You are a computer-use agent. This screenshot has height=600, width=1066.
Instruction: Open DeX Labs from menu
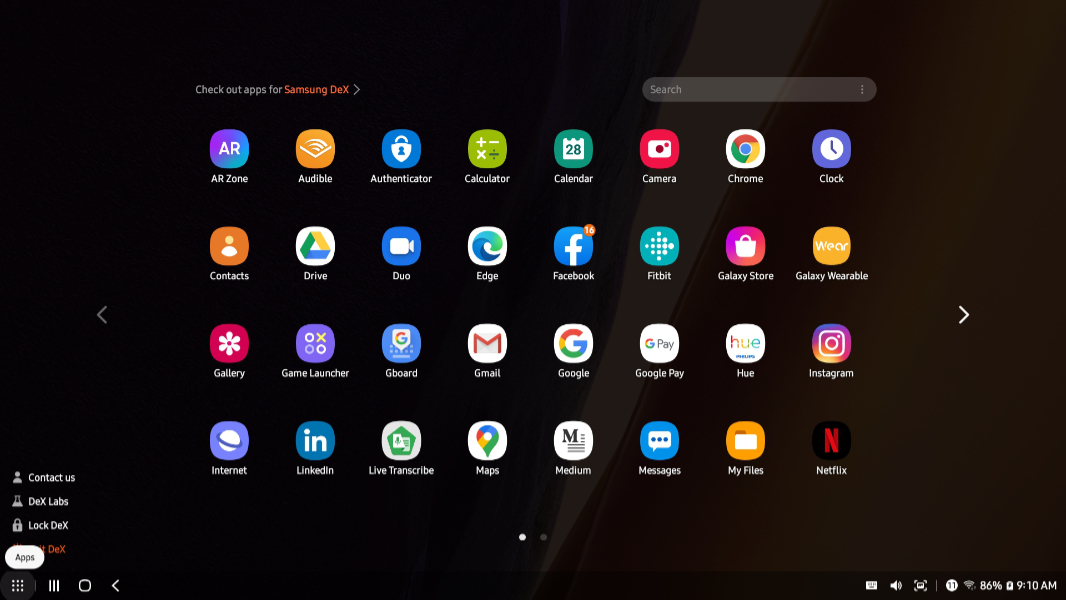tap(48, 502)
